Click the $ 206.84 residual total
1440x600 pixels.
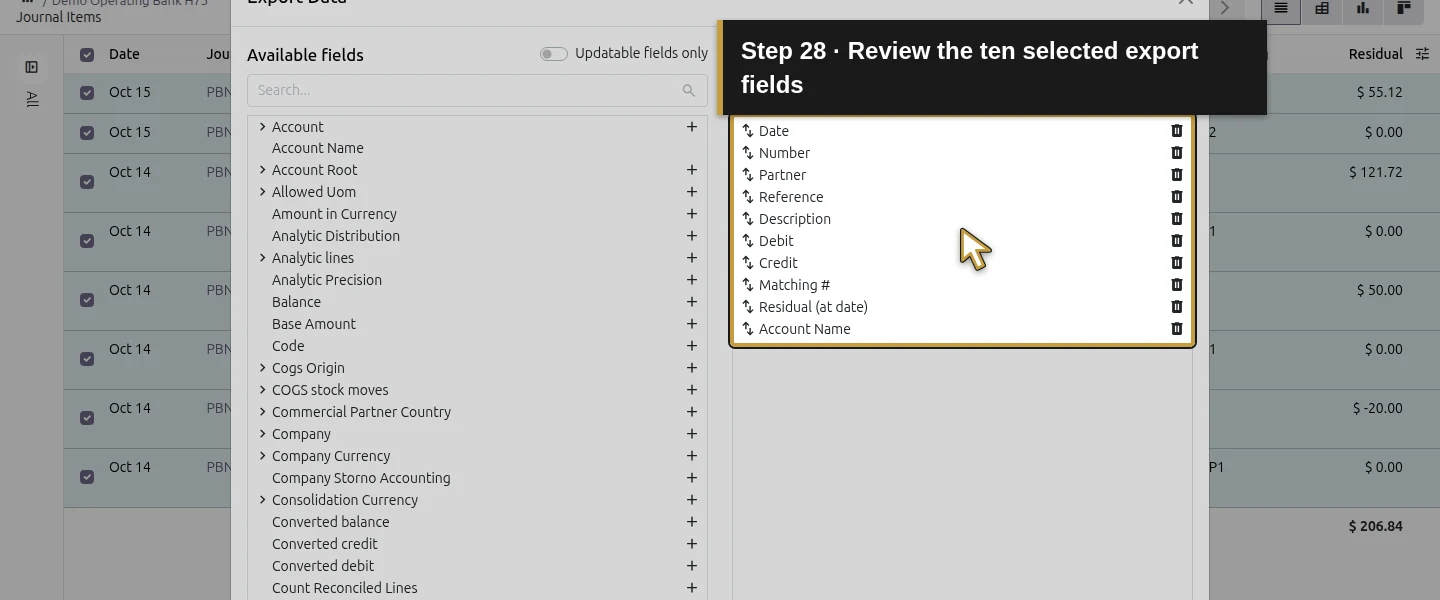[x=1376, y=526]
